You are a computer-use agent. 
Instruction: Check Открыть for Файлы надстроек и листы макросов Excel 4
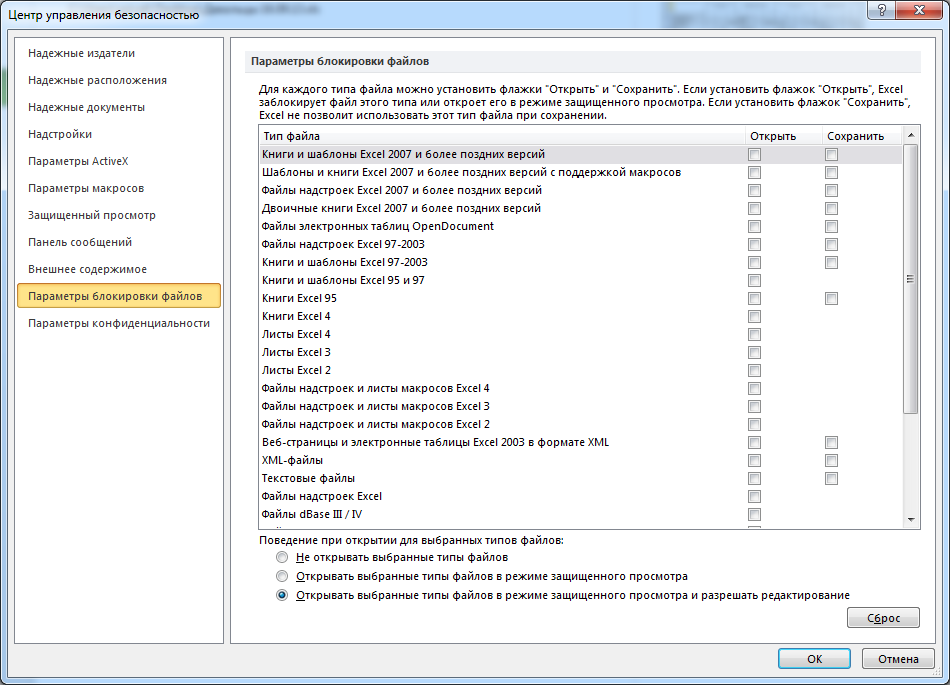click(754, 388)
